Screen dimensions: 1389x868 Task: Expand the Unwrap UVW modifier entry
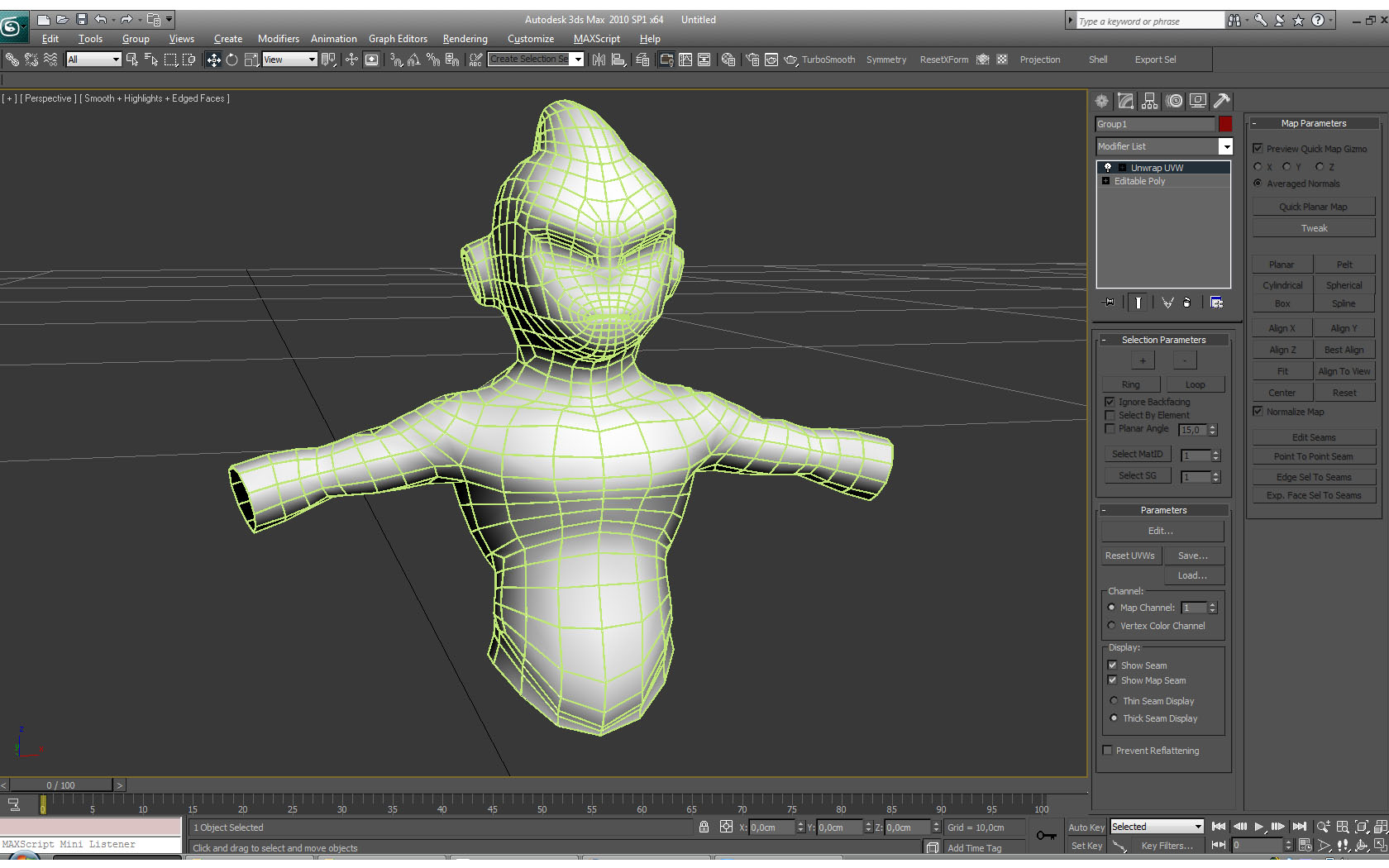pos(1121,167)
